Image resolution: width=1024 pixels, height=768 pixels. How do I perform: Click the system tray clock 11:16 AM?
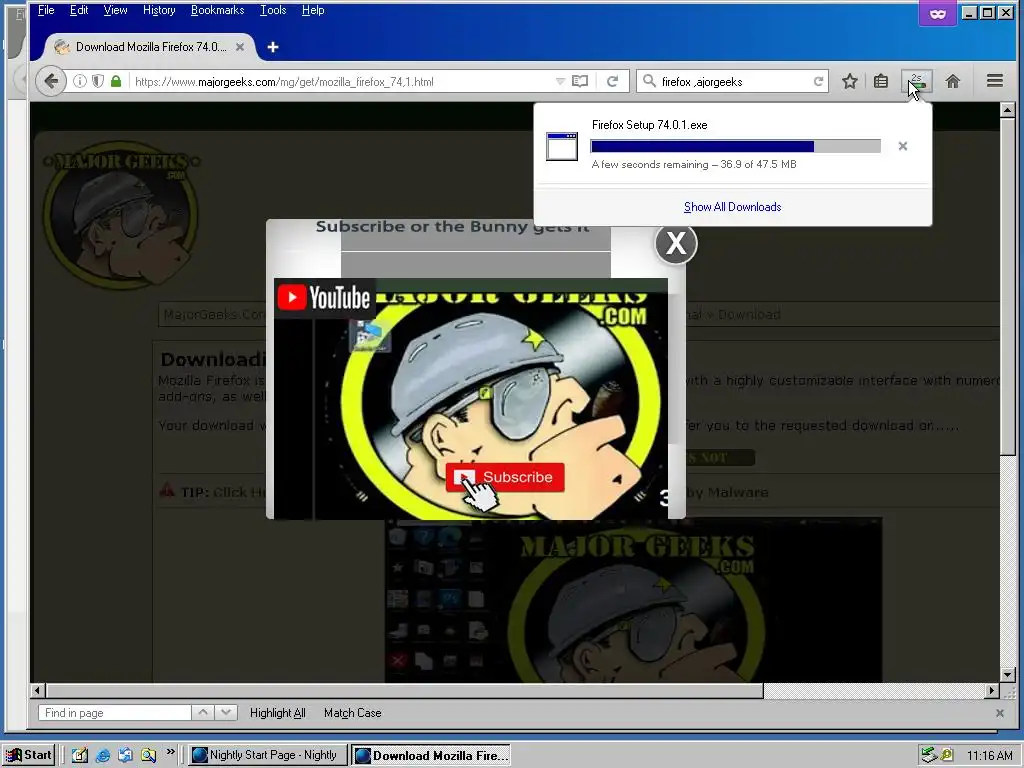pos(989,756)
